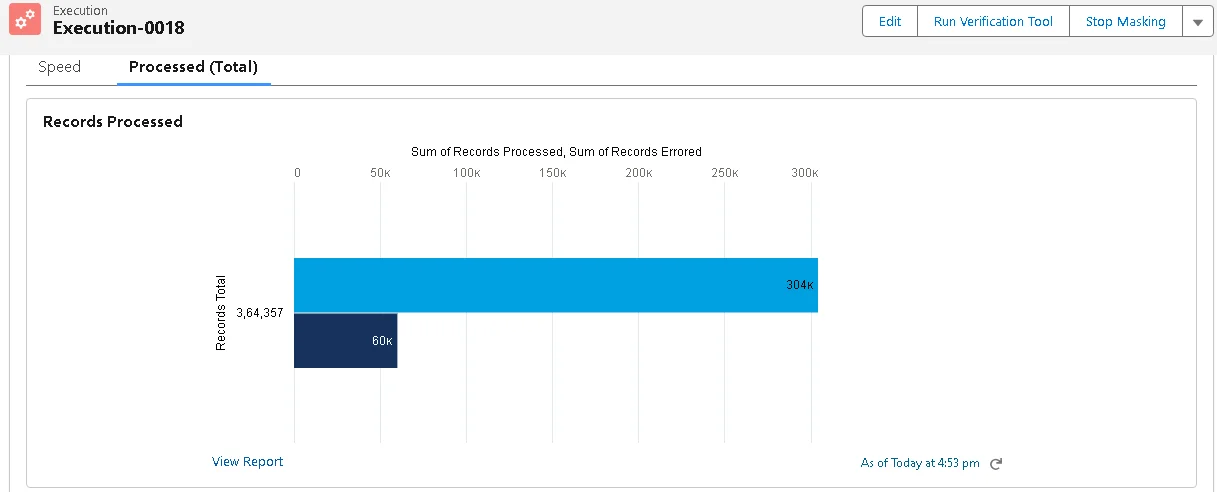Click the 300k axis tick label
Screen dimensions: 1217x492
(x=804, y=173)
